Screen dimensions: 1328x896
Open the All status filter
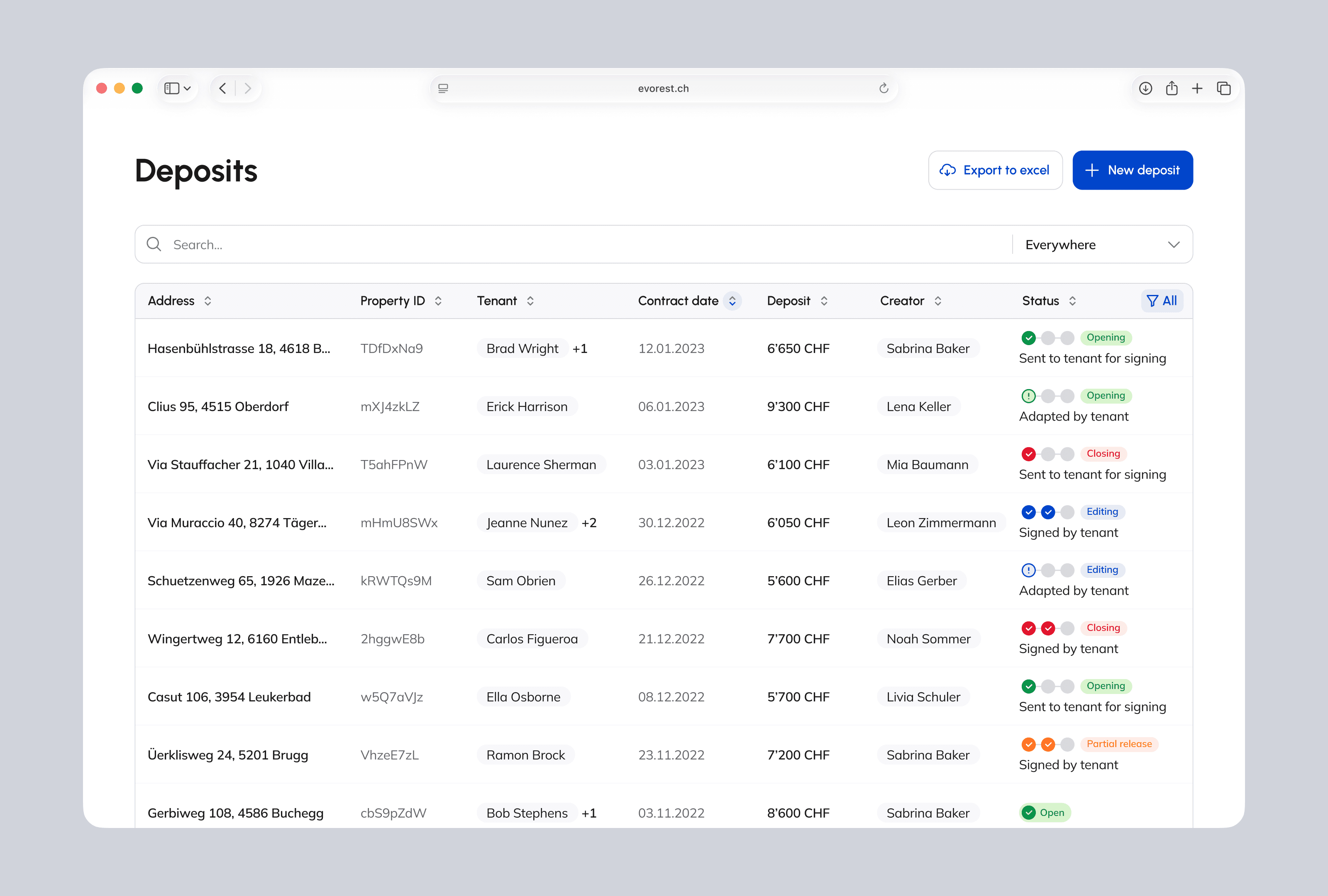pyautogui.click(x=1162, y=301)
